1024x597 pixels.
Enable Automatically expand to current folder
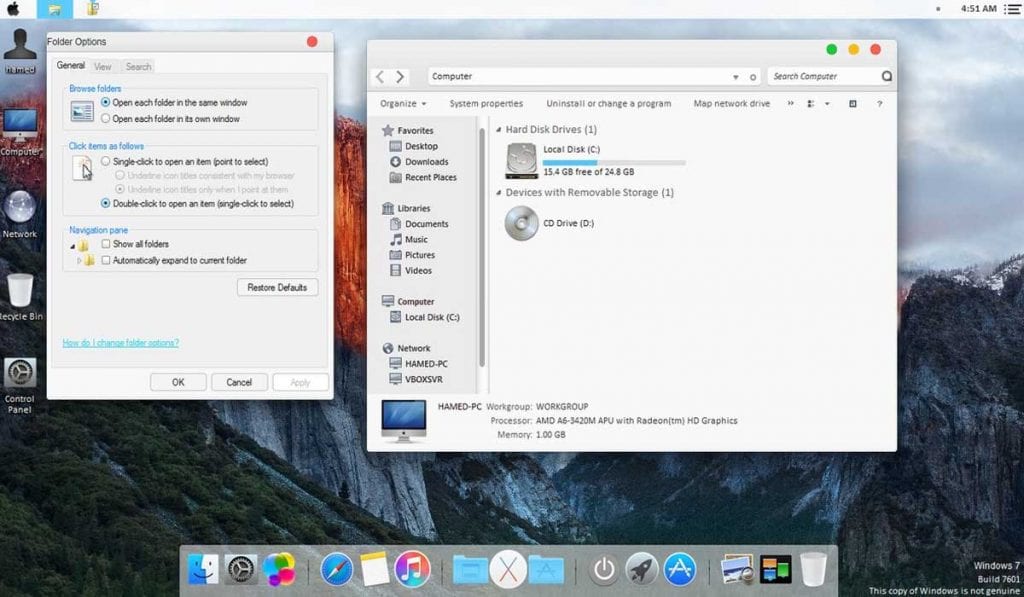click(106, 260)
